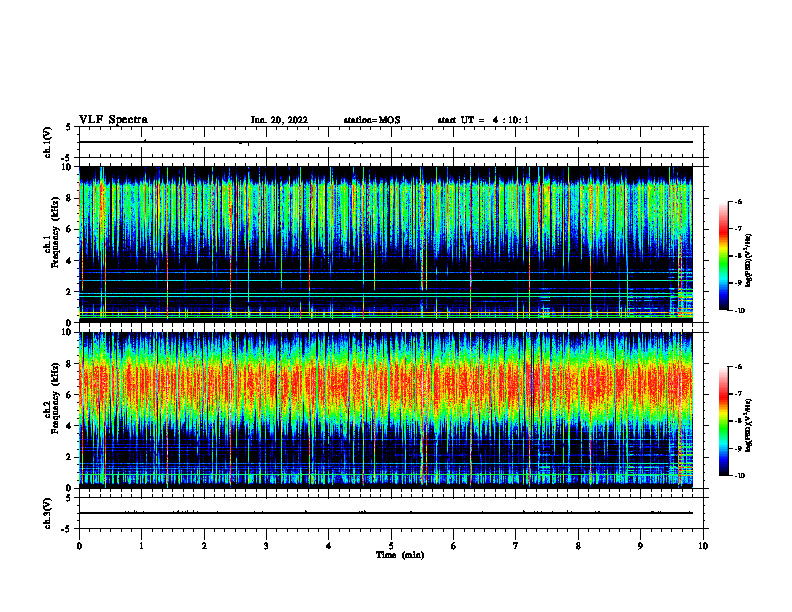The width and height of the screenshot is (792, 612).
Task: Click tick label "7" on Time axis
Action: coord(516,546)
